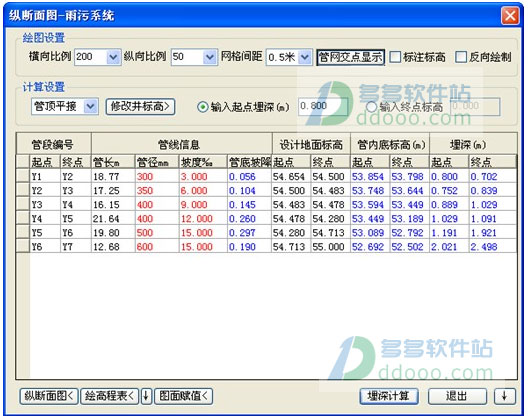This screenshot has width=528, height=419.
Task: Click the down-arrow button next to 退出
Action: tap(504, 396)
